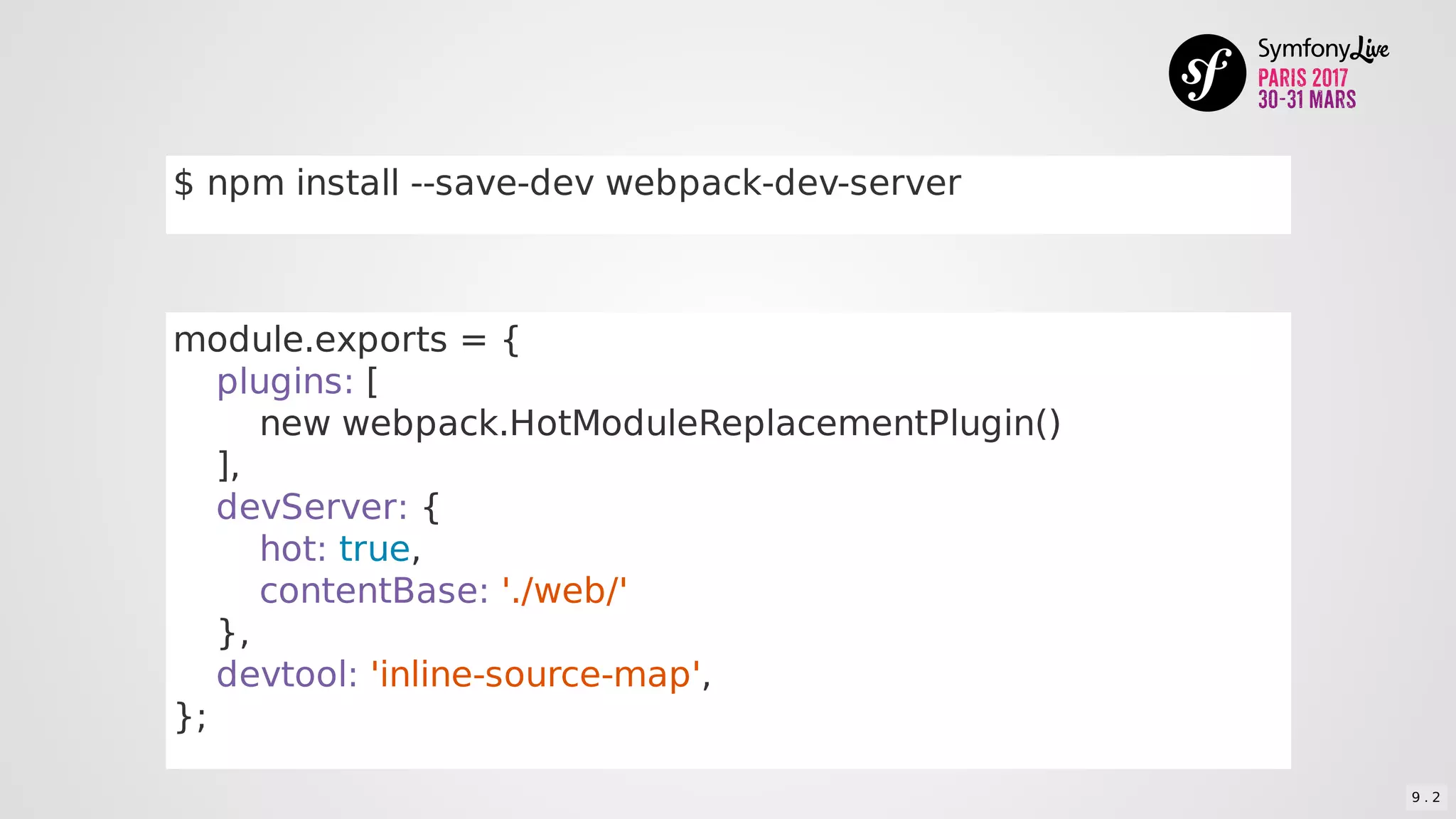Click the SymfonyLive title text
The image size is (1456, 819).
point(1322,49)
